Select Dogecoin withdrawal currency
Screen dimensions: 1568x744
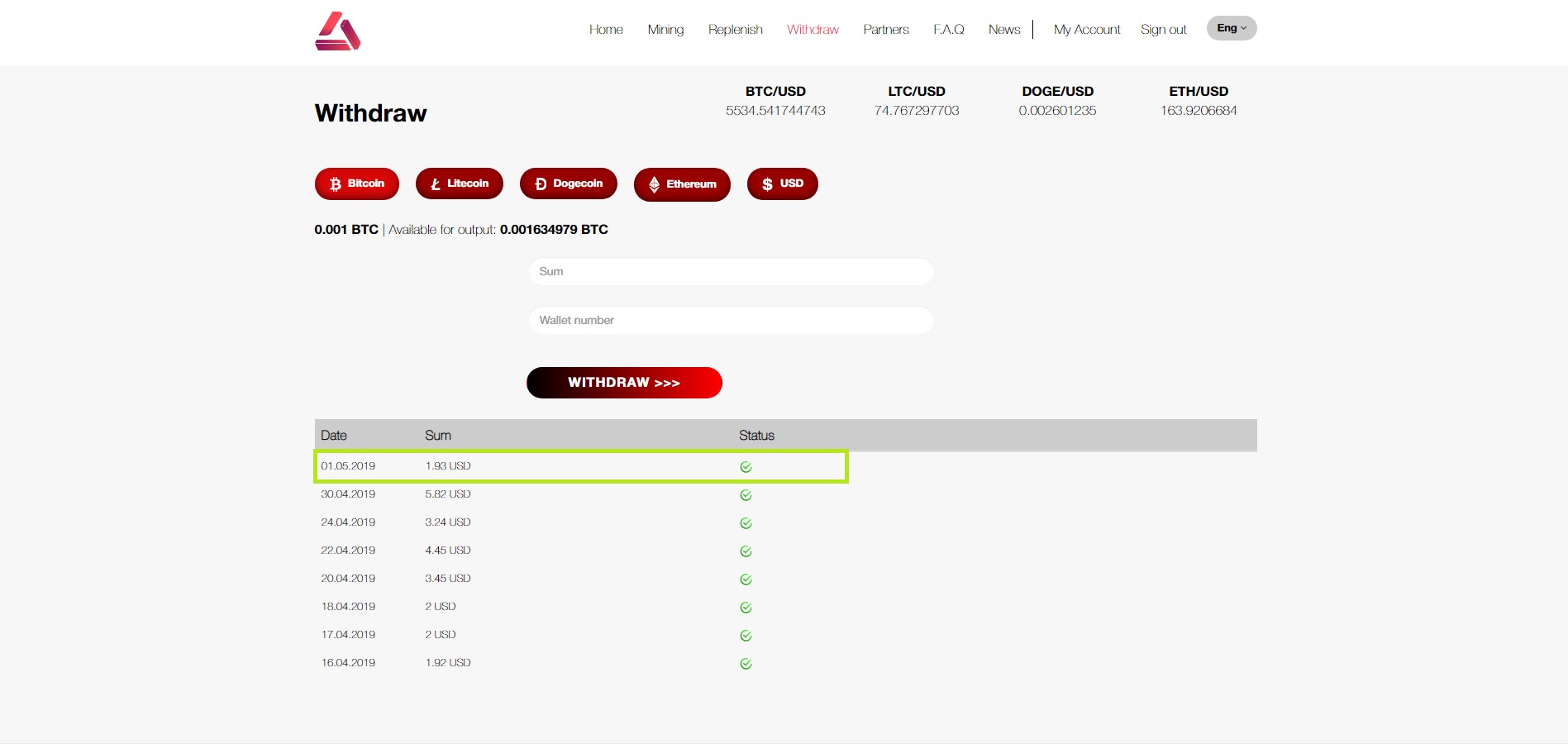click(569, 184)
